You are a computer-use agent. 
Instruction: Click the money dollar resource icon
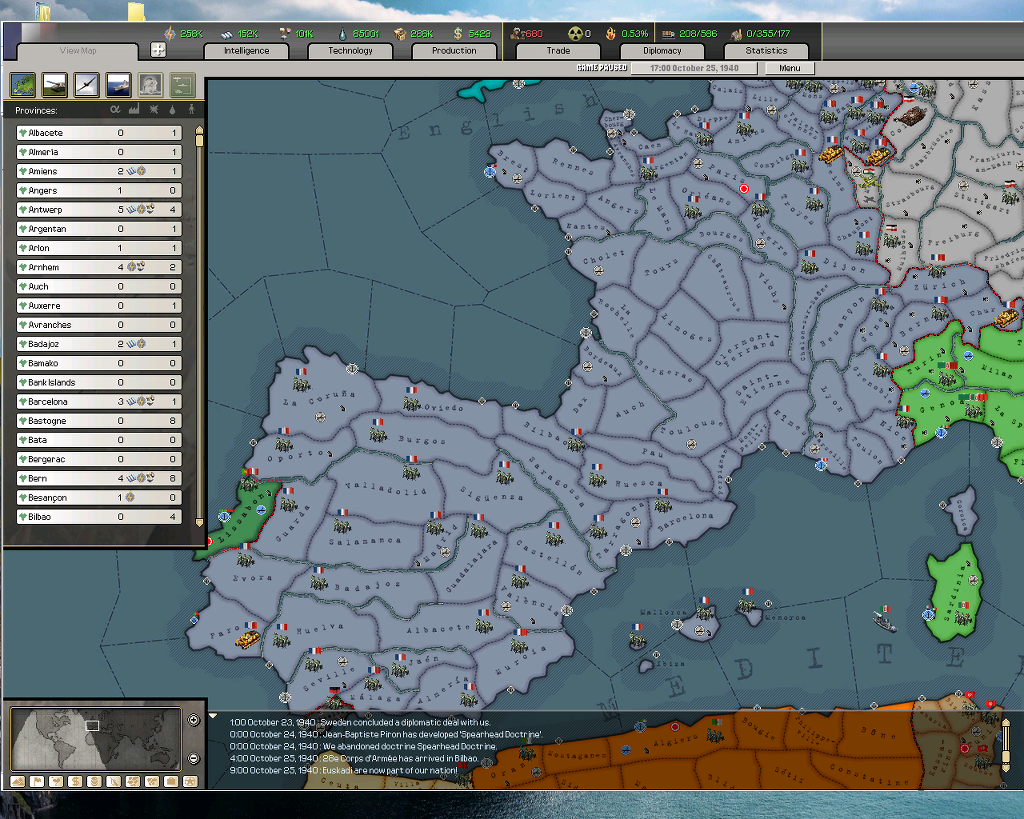[x=458, y=33]
